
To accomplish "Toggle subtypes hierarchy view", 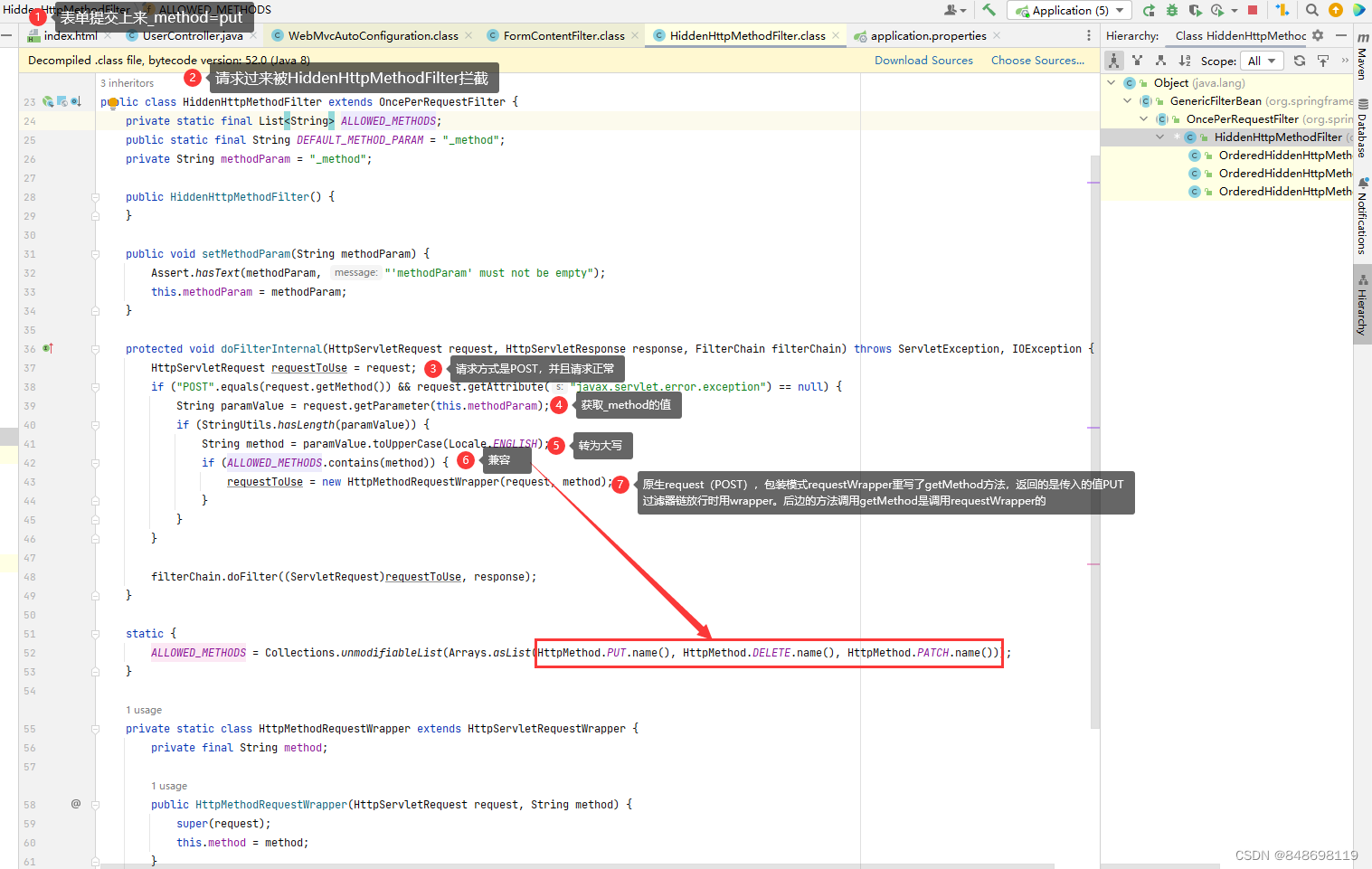I will click(1161, 61).
